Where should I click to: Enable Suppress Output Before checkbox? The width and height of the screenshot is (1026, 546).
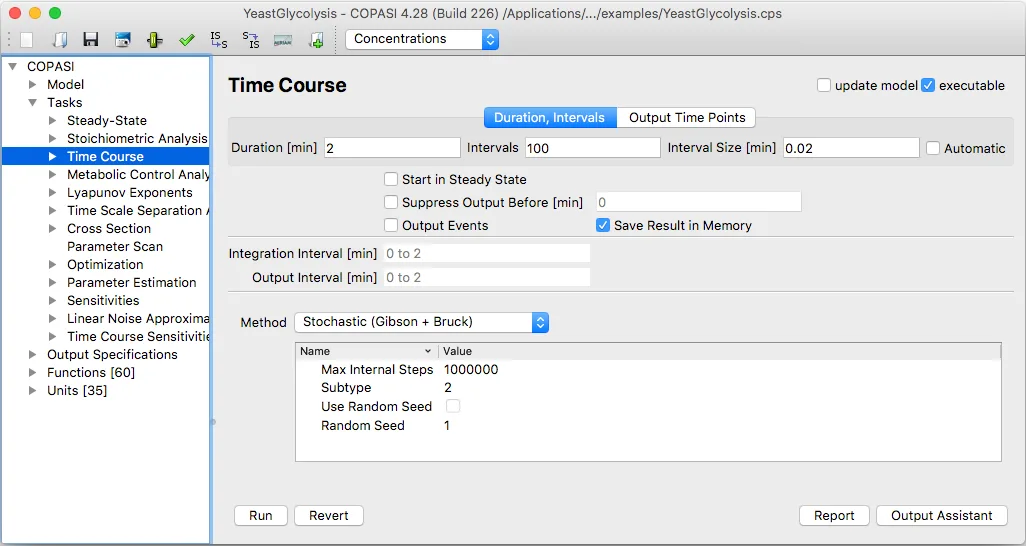coord(391,202)
